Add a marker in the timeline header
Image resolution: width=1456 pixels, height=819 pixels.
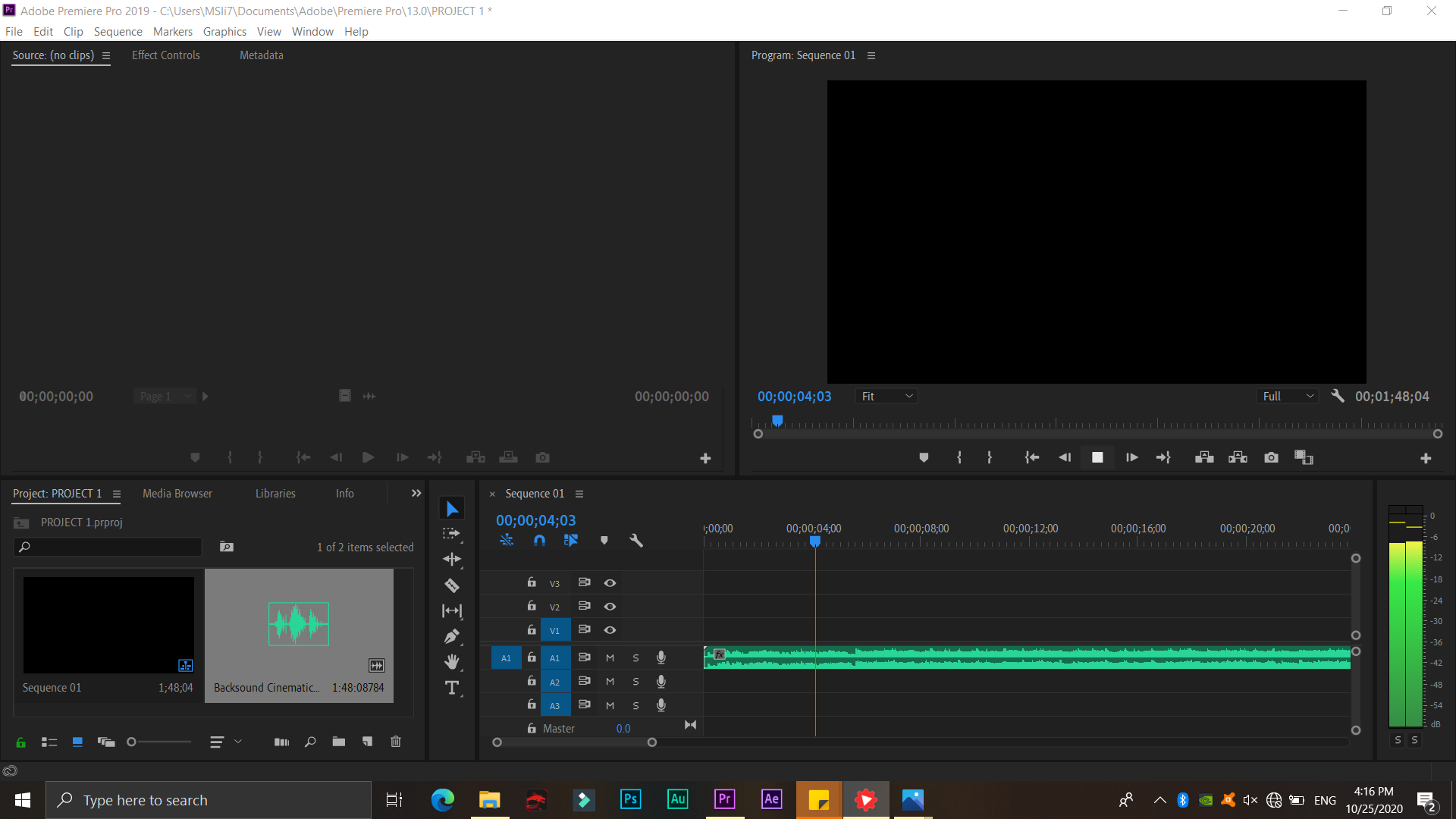(x=604, y=541)
